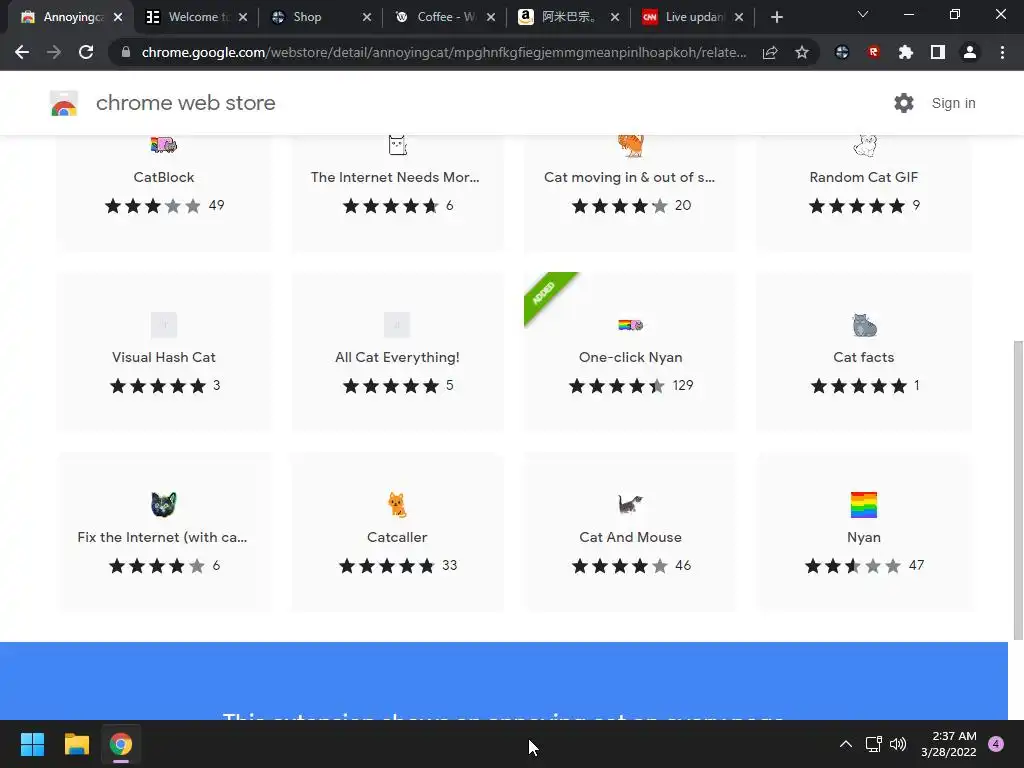Switch to CNN Live updates tab

pyautogui.click(x=692, y=17)
